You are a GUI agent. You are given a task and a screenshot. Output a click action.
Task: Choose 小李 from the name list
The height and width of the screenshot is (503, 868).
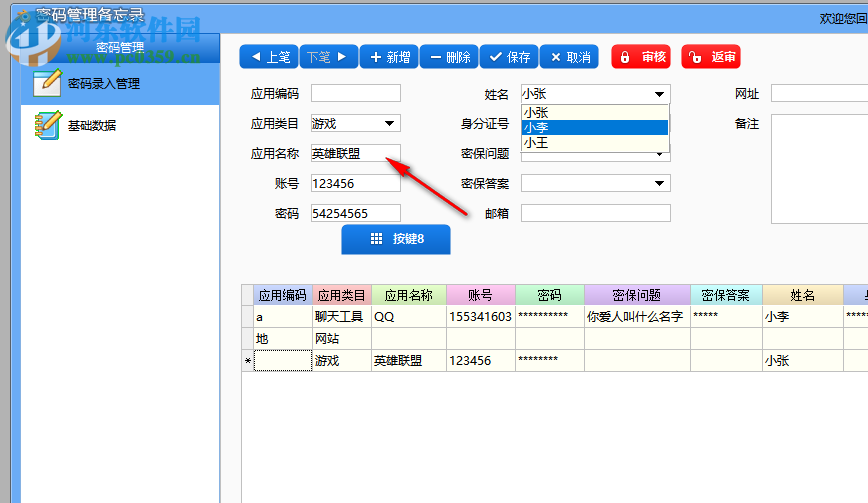pos(595,128)
